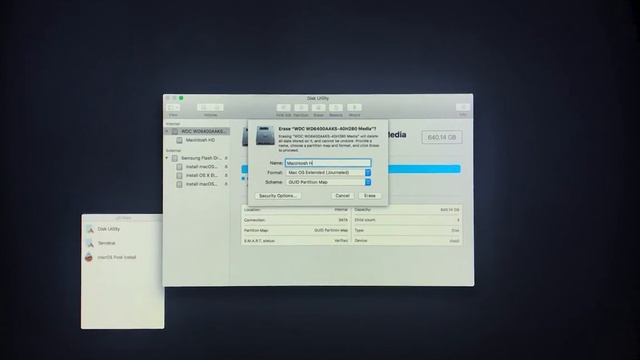Select Install macOS row directly under Samsung Flash Drive
640x360 pixels.
tap(197, 167)
